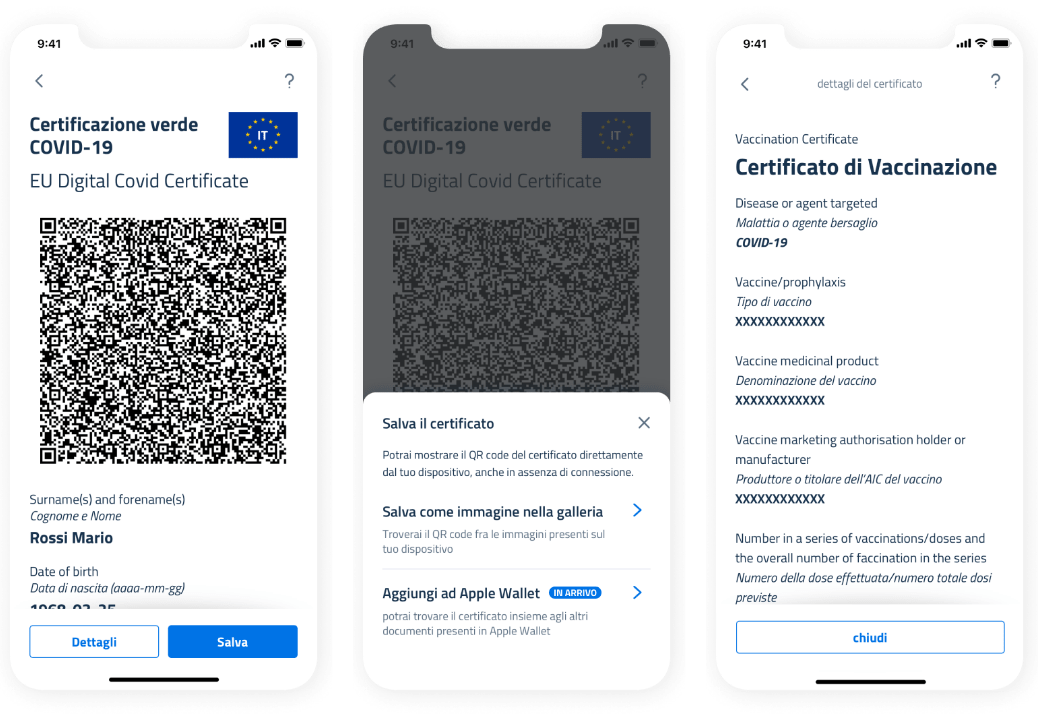Expand Aggiungi ad Apple Wallet chevron
Screen dimensions: 1038x720
tap(637, 592)
